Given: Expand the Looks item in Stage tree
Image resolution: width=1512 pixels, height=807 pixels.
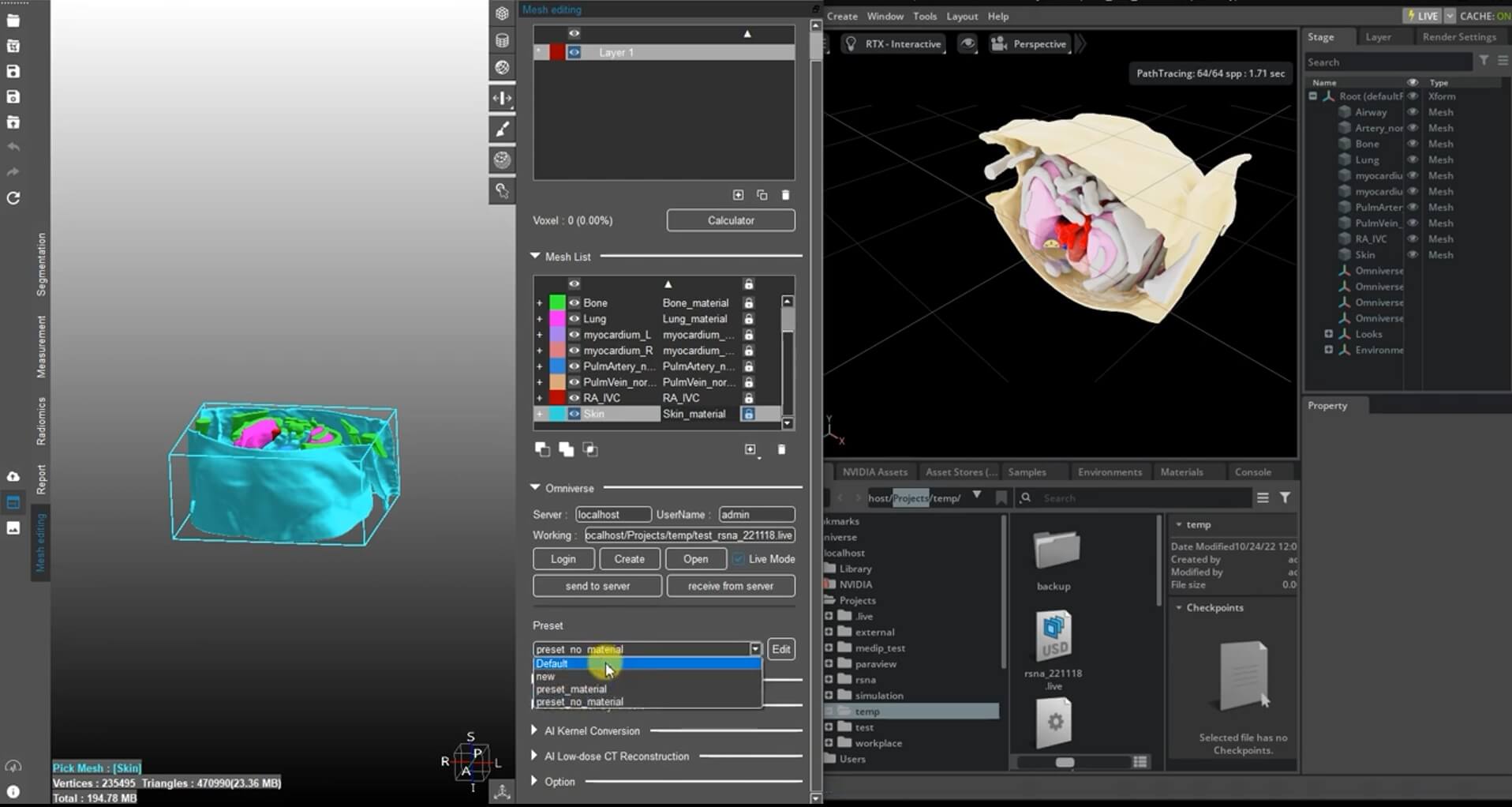Looking at the screenshot, I should click(x=1328, y=334).
